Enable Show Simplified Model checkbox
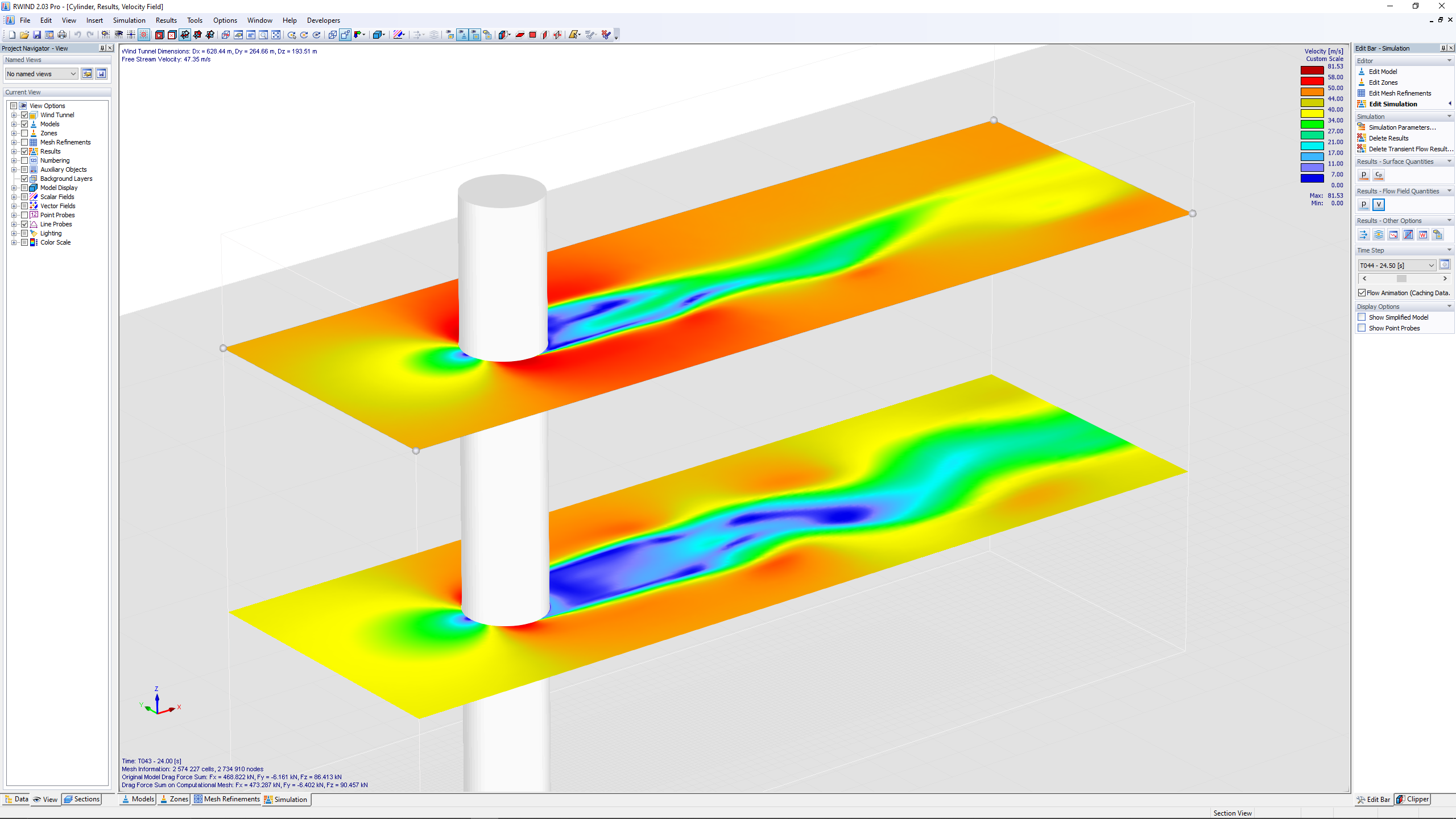Screen dimensions: 1456x819 [1362, 317]
